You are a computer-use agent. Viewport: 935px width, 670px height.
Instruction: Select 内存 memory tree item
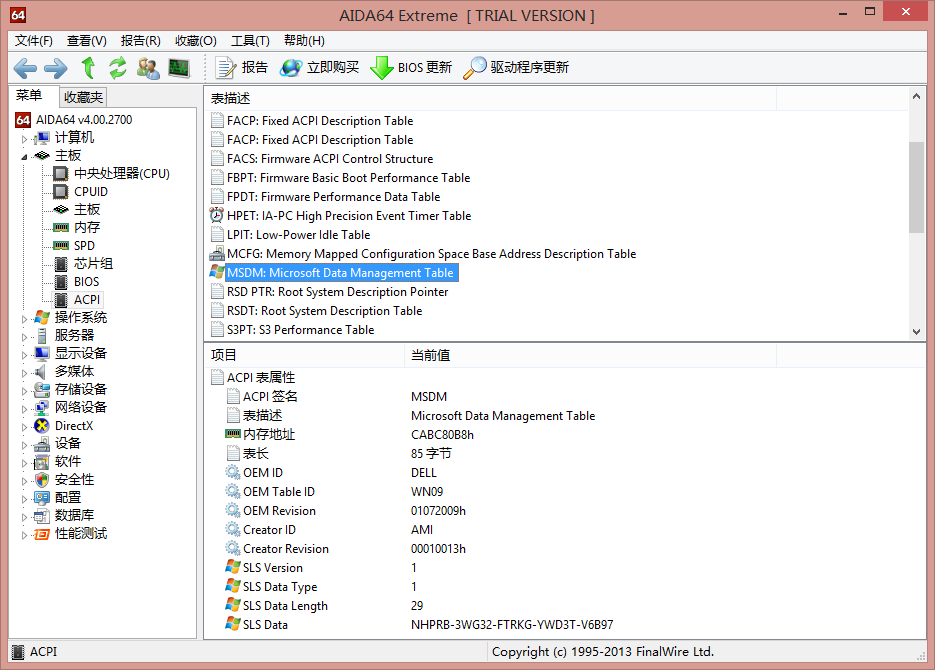[87, 228]
